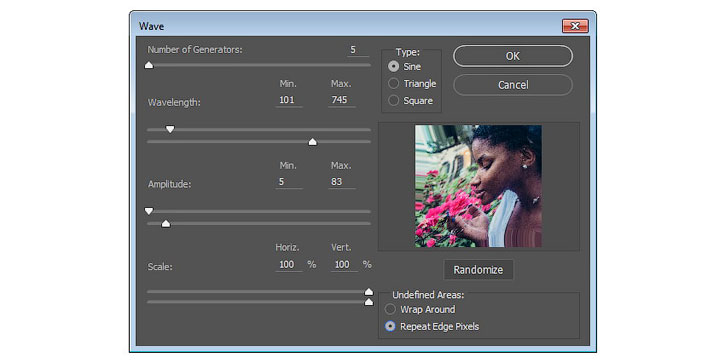
Task: Click the Wavelength maximum slider handle
Action: 313,142
